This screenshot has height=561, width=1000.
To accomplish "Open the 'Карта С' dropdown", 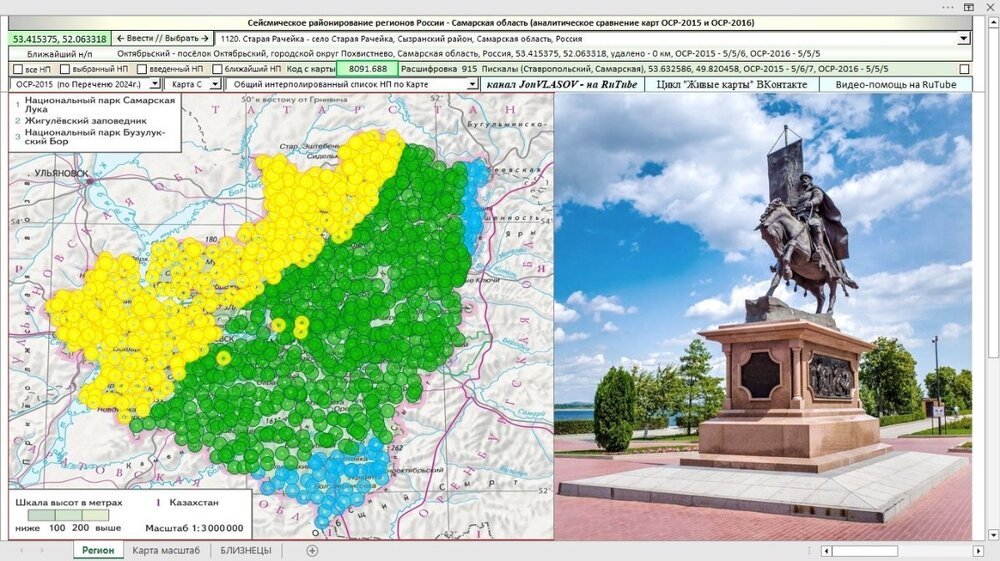I will point(215,84).
